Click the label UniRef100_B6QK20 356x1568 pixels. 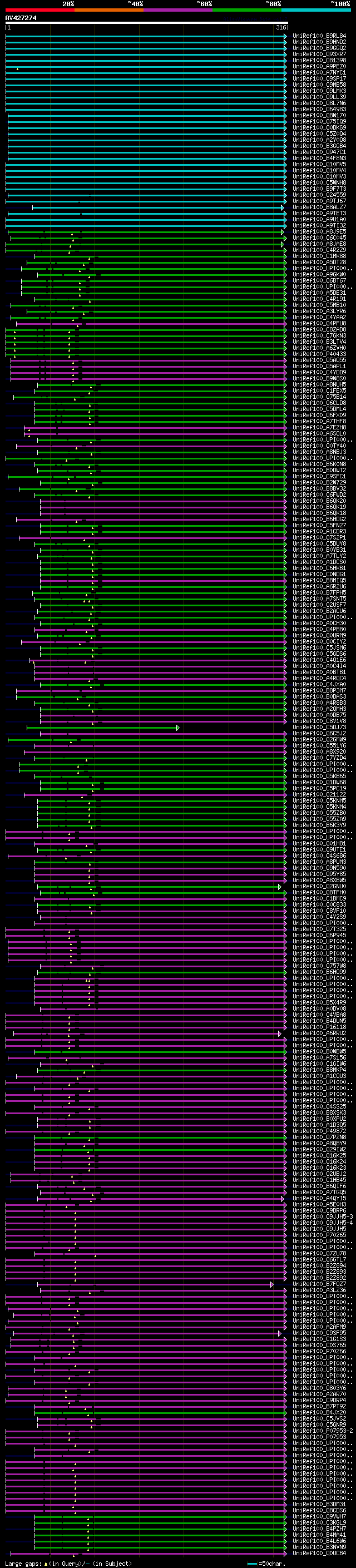click(x=319, y=501)
